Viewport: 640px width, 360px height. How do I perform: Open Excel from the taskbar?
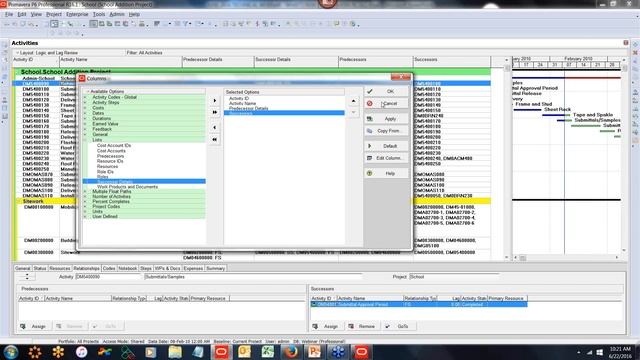[268, 352]
